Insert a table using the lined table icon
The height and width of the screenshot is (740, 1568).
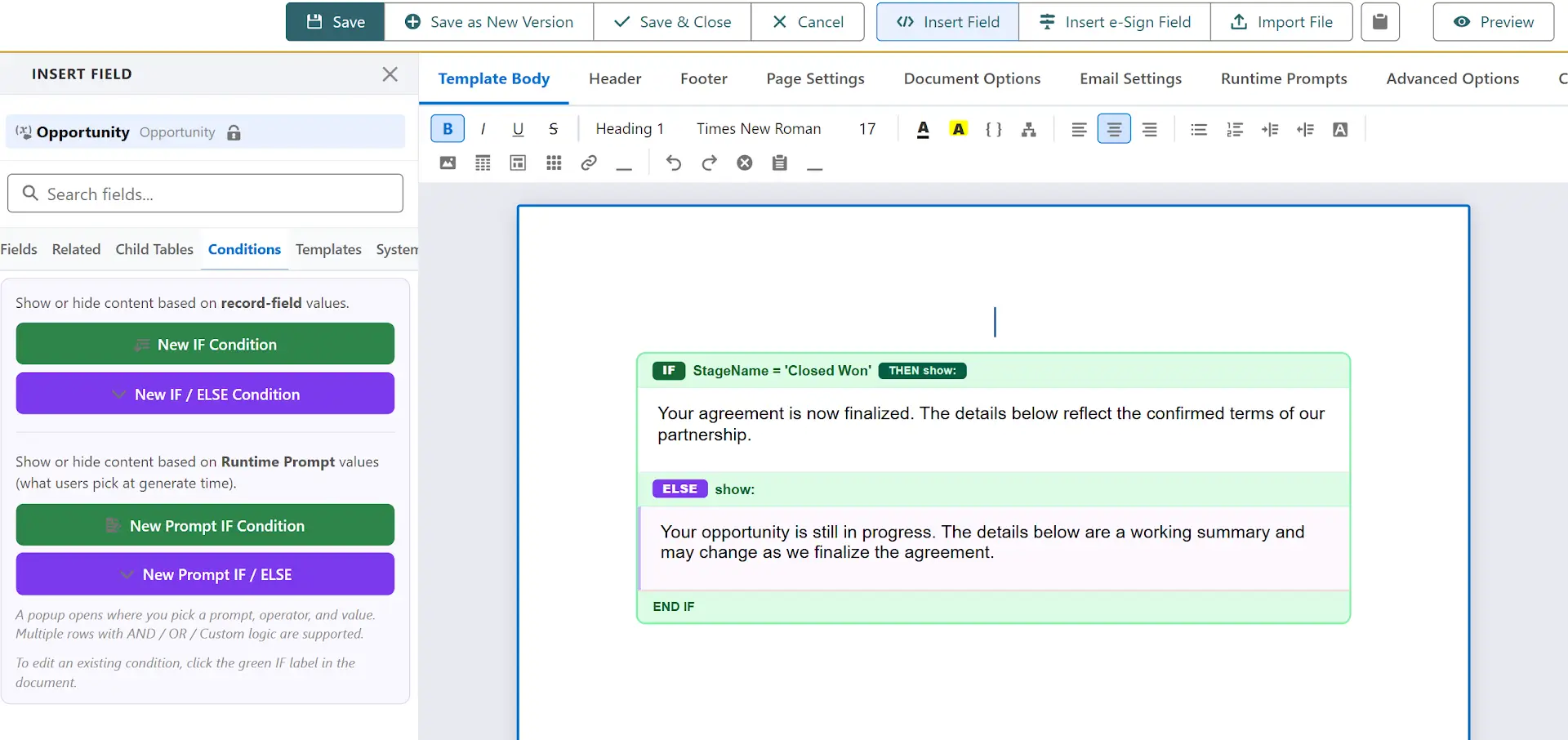(x=483, y=163)
